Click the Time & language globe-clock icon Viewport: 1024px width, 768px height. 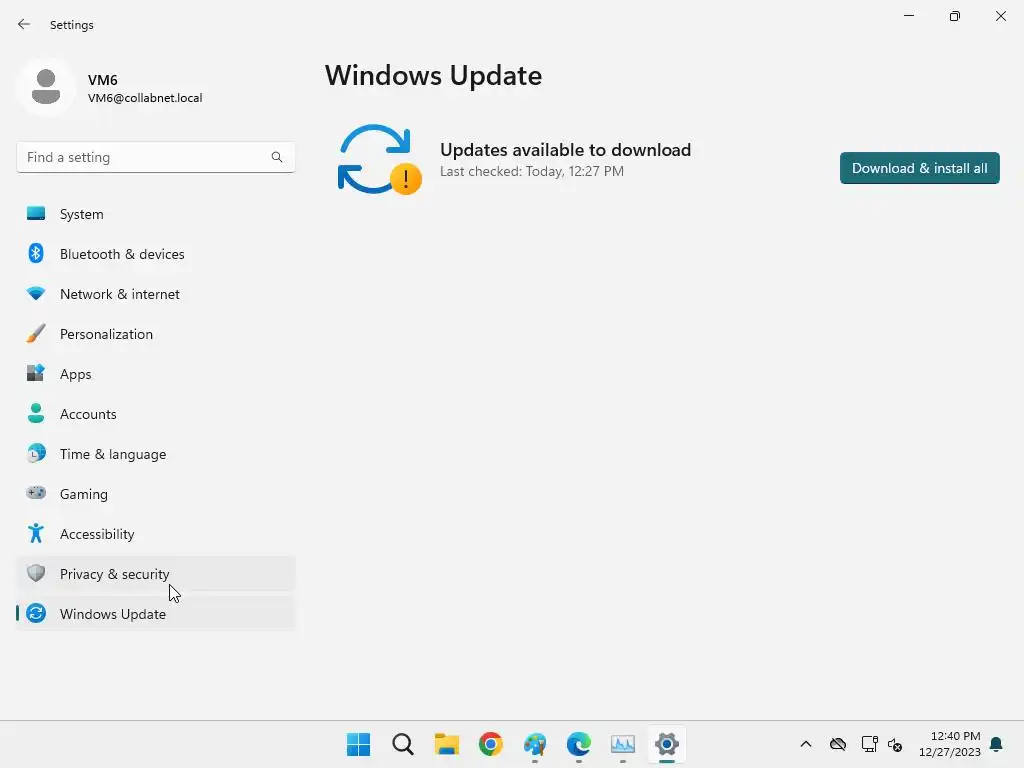click(36, 453)
